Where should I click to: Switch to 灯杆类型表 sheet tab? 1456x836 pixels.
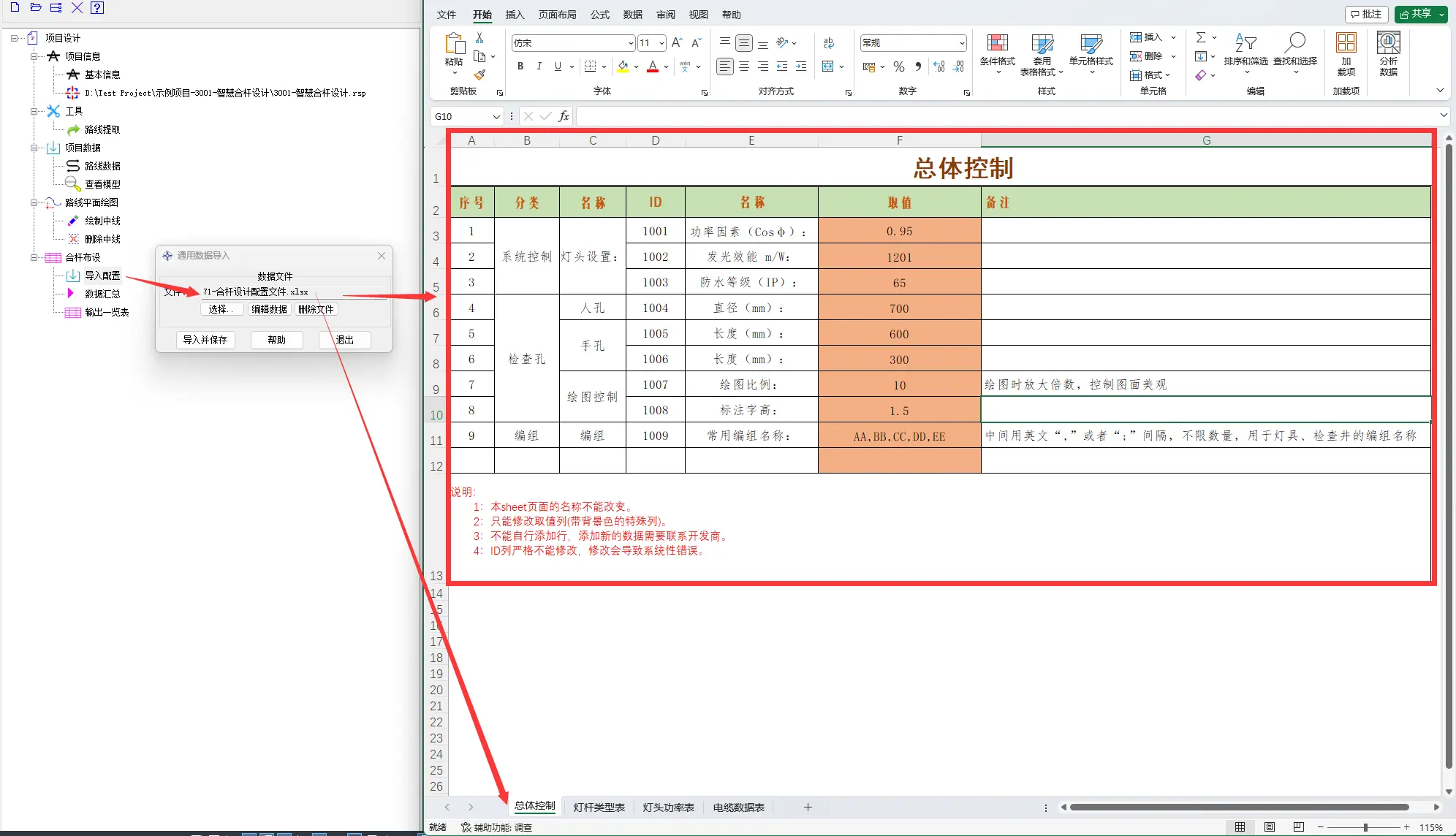pyautogui.click(x=599, y=807)
